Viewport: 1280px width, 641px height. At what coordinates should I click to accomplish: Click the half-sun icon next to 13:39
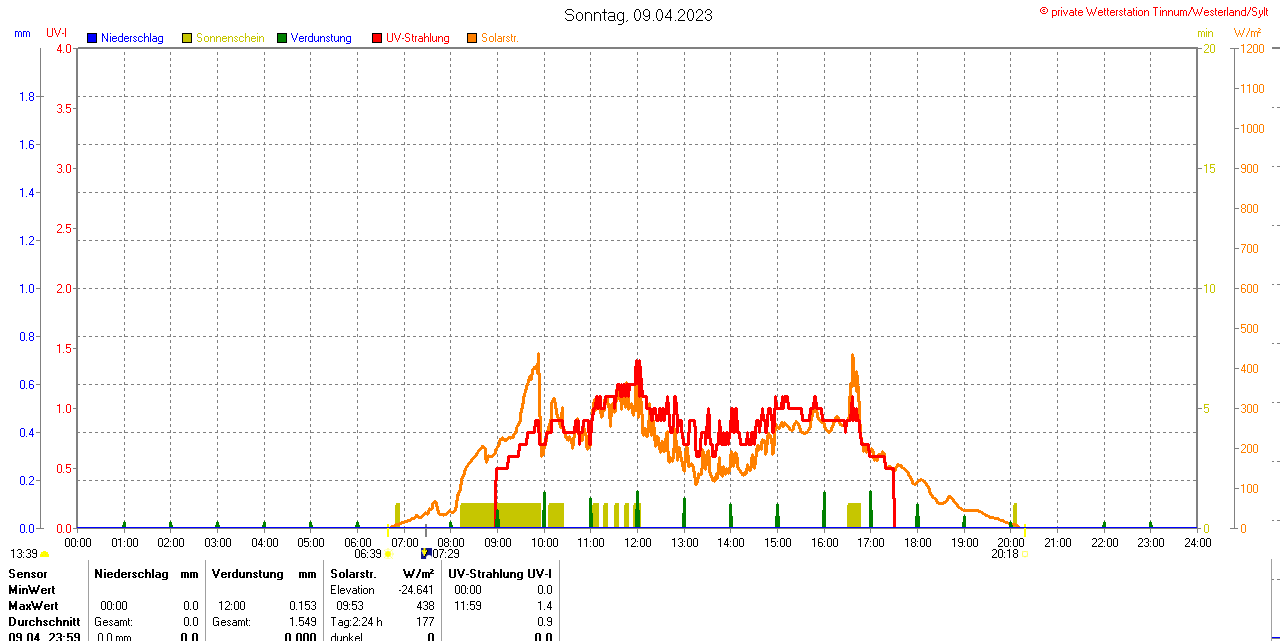click(44, 554)
